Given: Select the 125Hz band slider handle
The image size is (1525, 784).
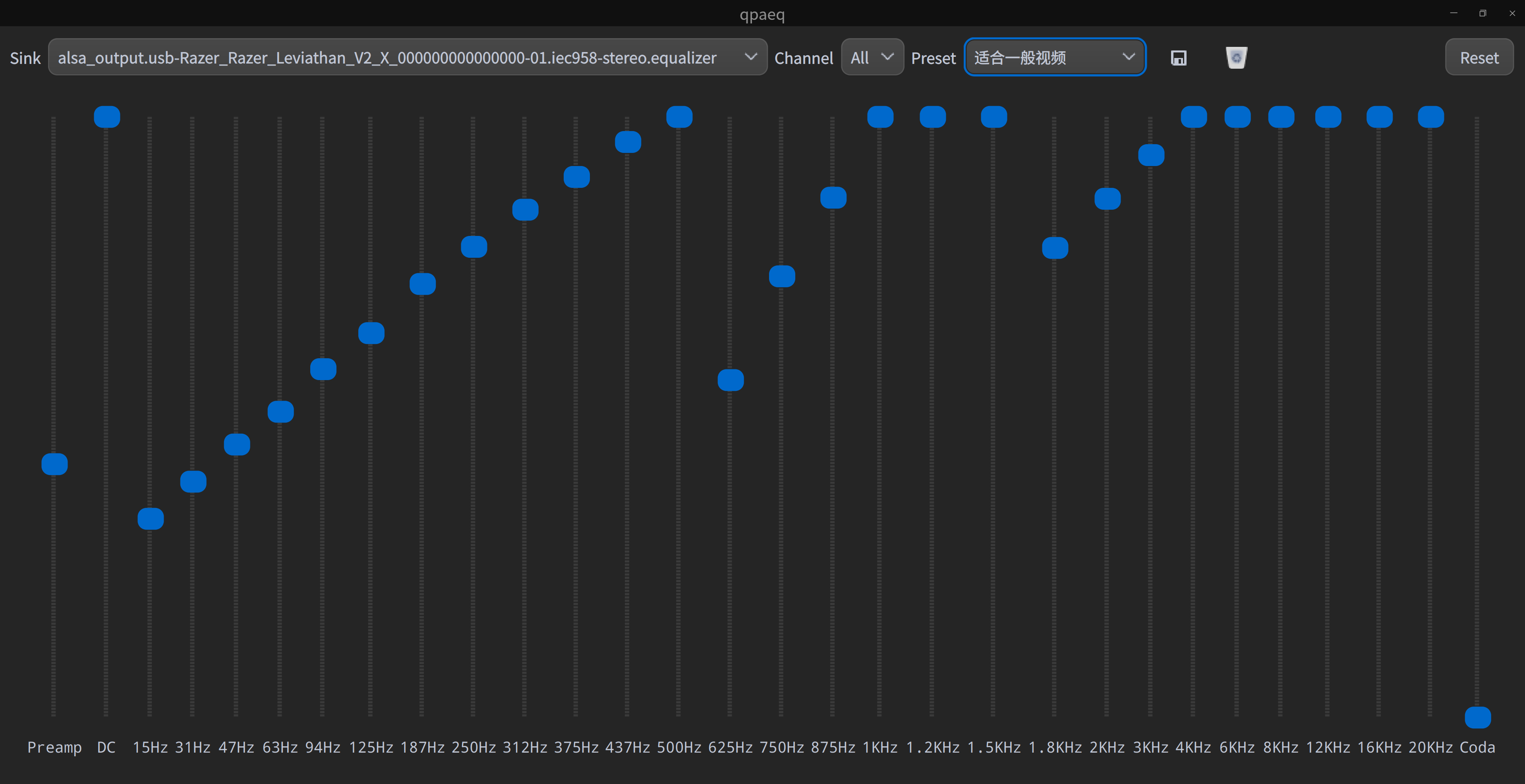Looking at the screenshot, I should (x=371, y=333).
